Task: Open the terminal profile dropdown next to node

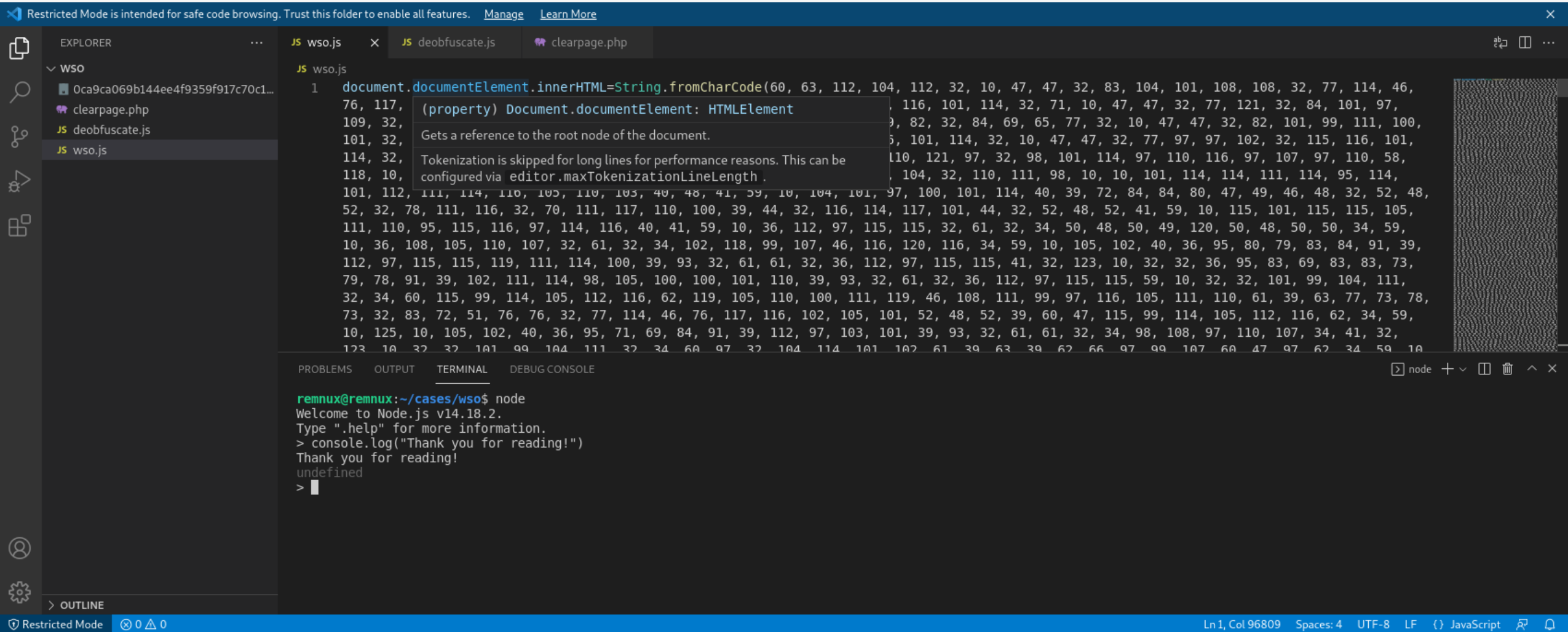Action: [1463, 368]
